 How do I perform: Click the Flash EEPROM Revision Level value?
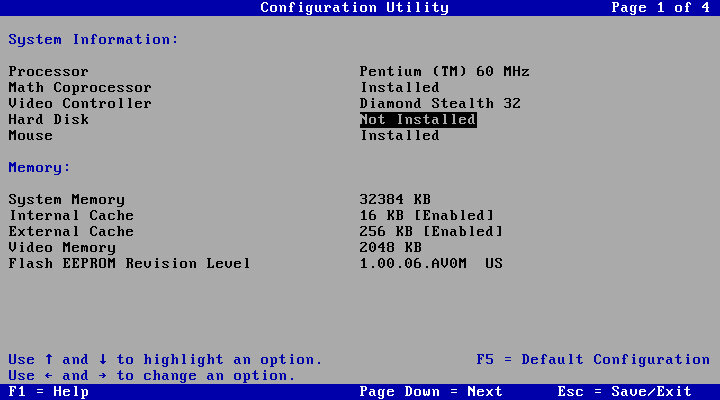tap(431, 264)
